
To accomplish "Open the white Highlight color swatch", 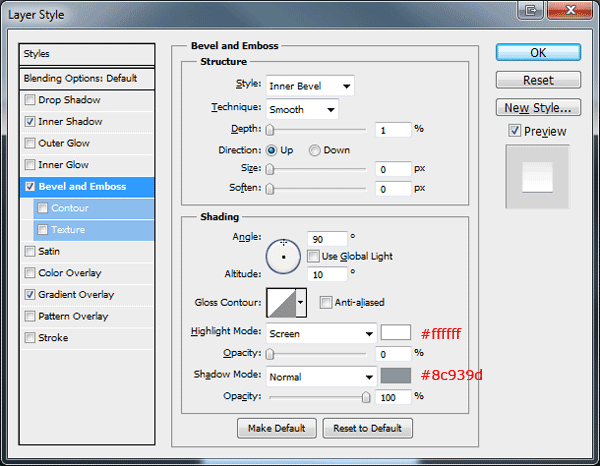I will (x=396, y=332).
